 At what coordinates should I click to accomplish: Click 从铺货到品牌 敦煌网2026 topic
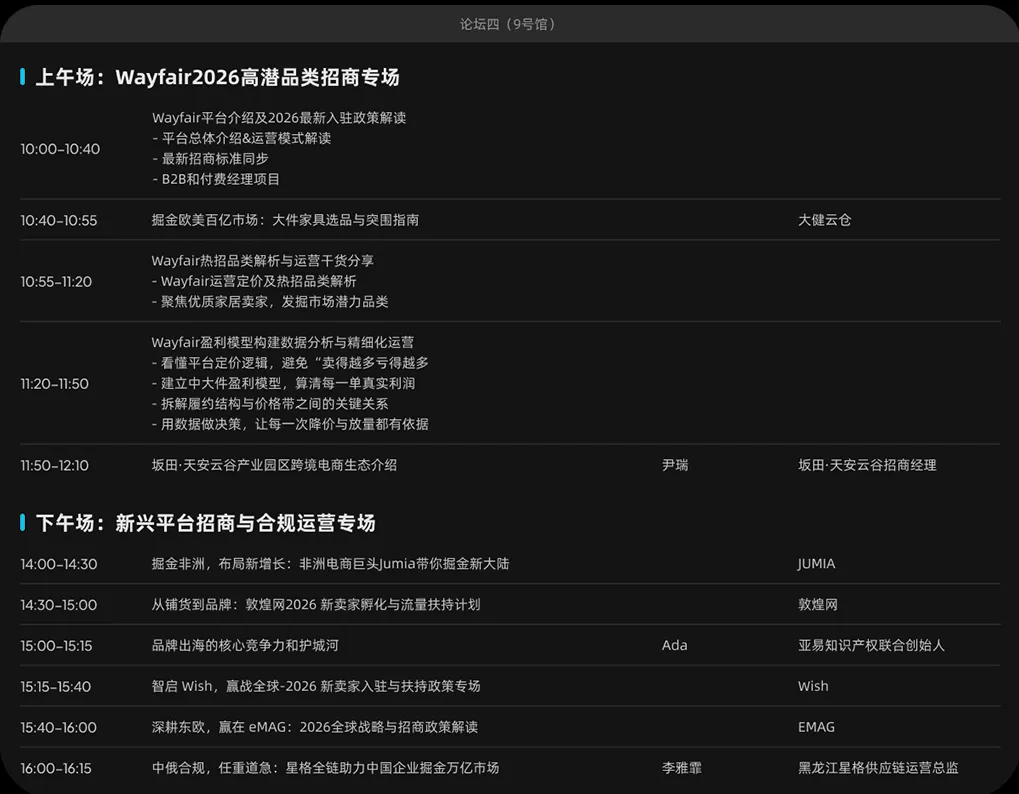click(316, 605)
